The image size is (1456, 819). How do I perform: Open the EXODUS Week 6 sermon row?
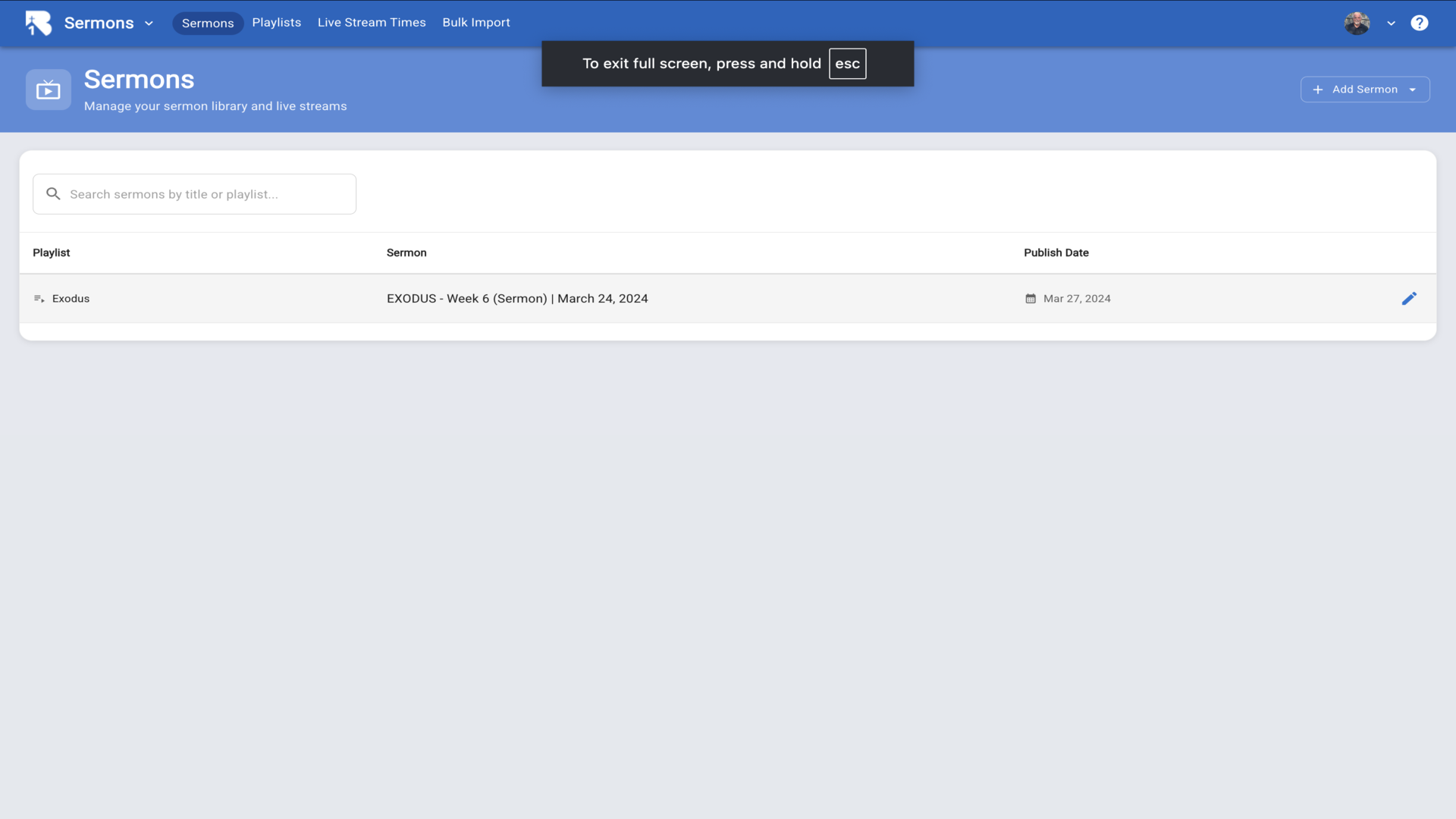pos(517,299)
